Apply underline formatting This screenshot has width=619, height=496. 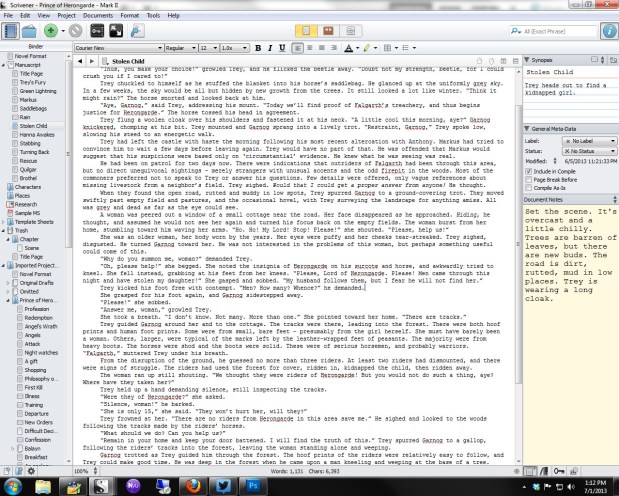click(x=282, y=48)
